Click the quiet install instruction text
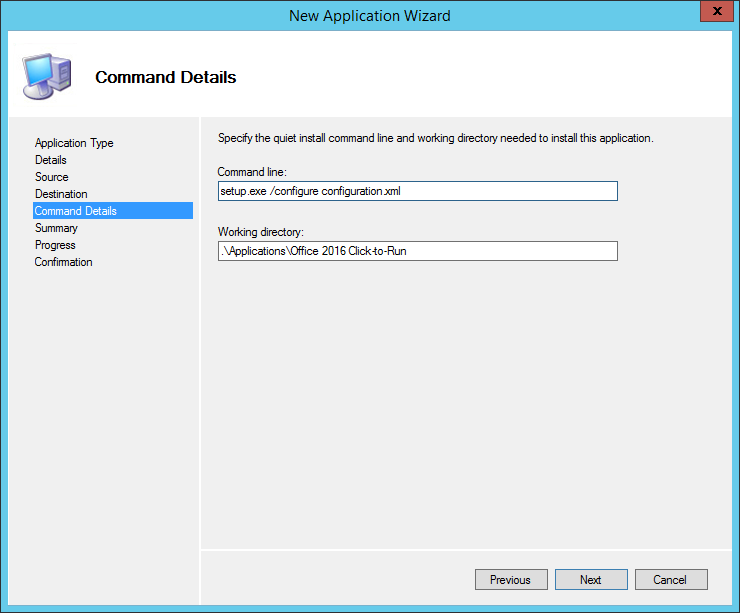 point(435,138)
